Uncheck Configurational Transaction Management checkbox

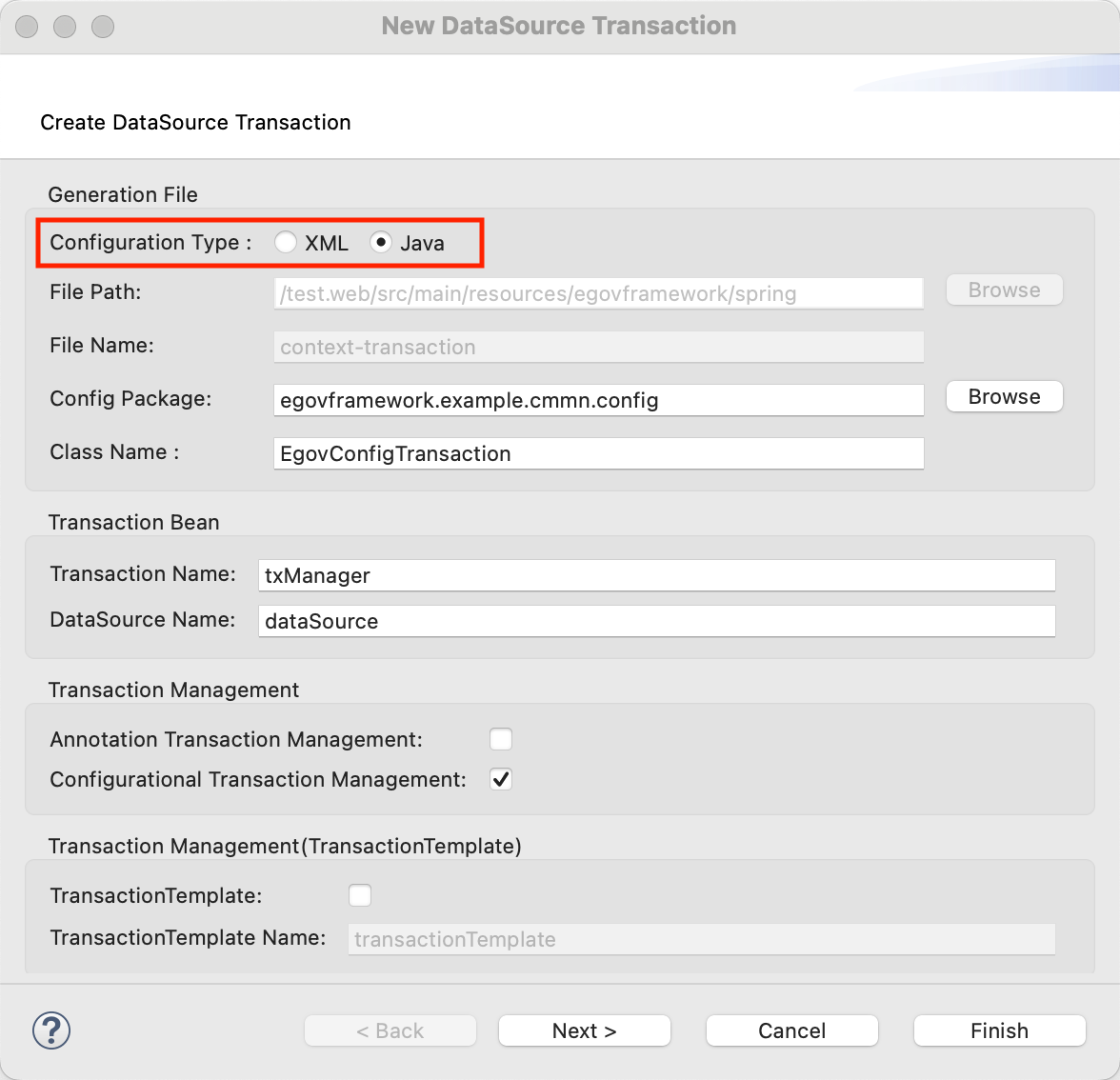click(x=501, y=779)
